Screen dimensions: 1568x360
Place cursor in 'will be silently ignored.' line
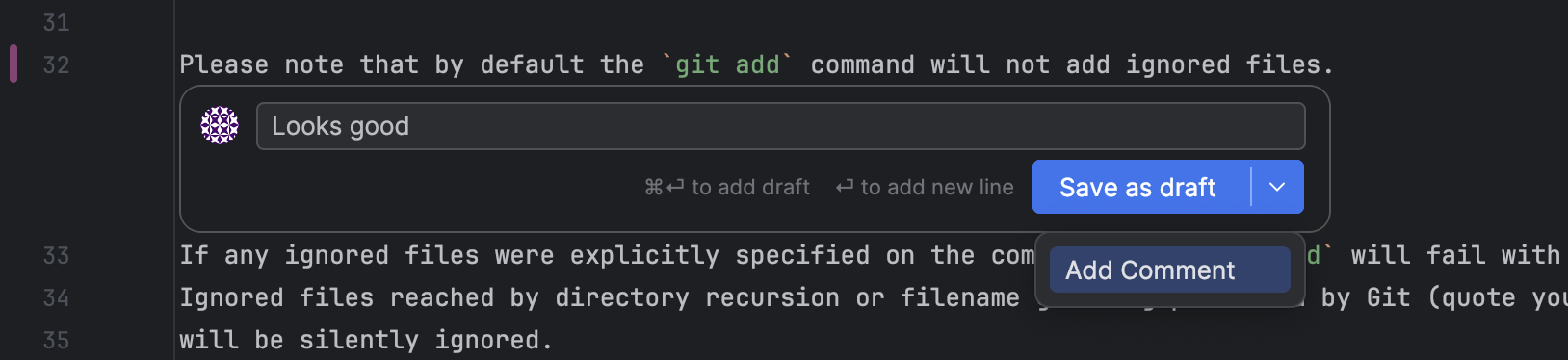(366, 340)
